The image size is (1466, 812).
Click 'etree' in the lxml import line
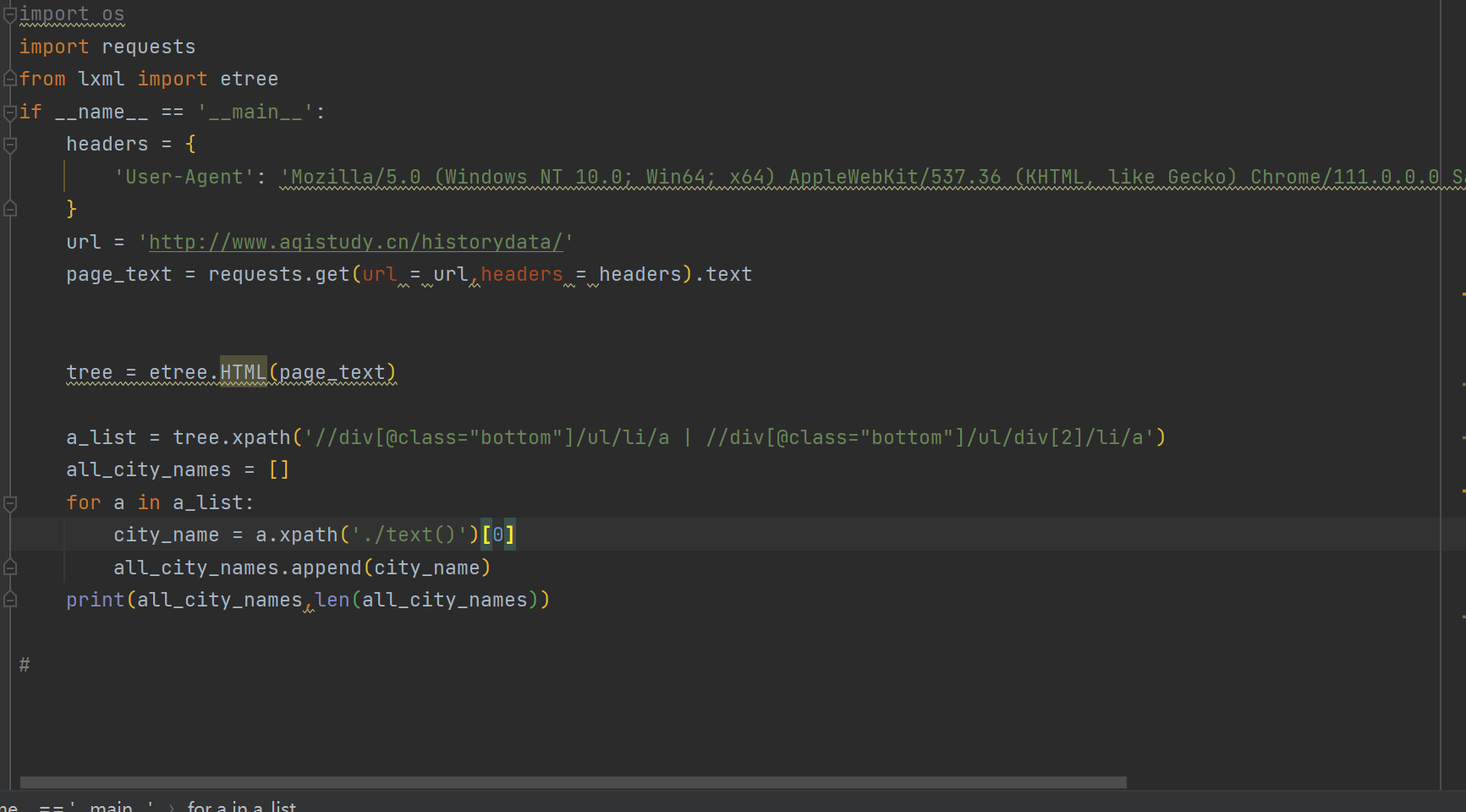point(249,79)
